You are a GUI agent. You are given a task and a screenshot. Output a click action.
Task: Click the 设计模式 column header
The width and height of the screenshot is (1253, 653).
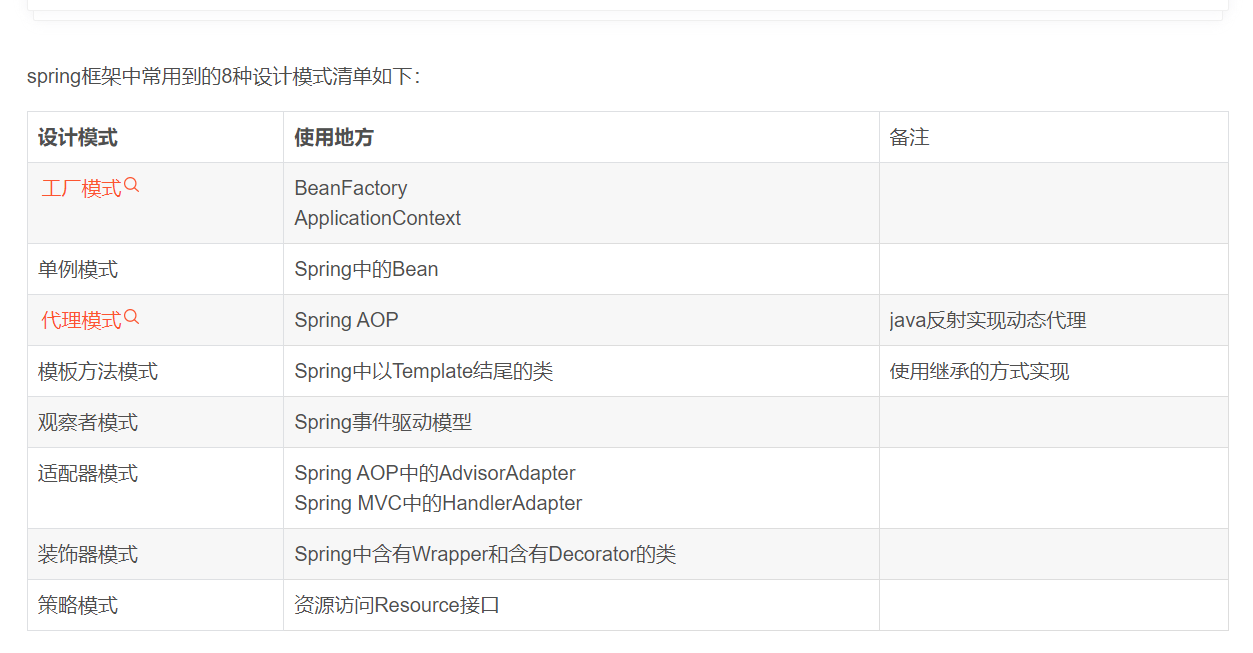78,137
